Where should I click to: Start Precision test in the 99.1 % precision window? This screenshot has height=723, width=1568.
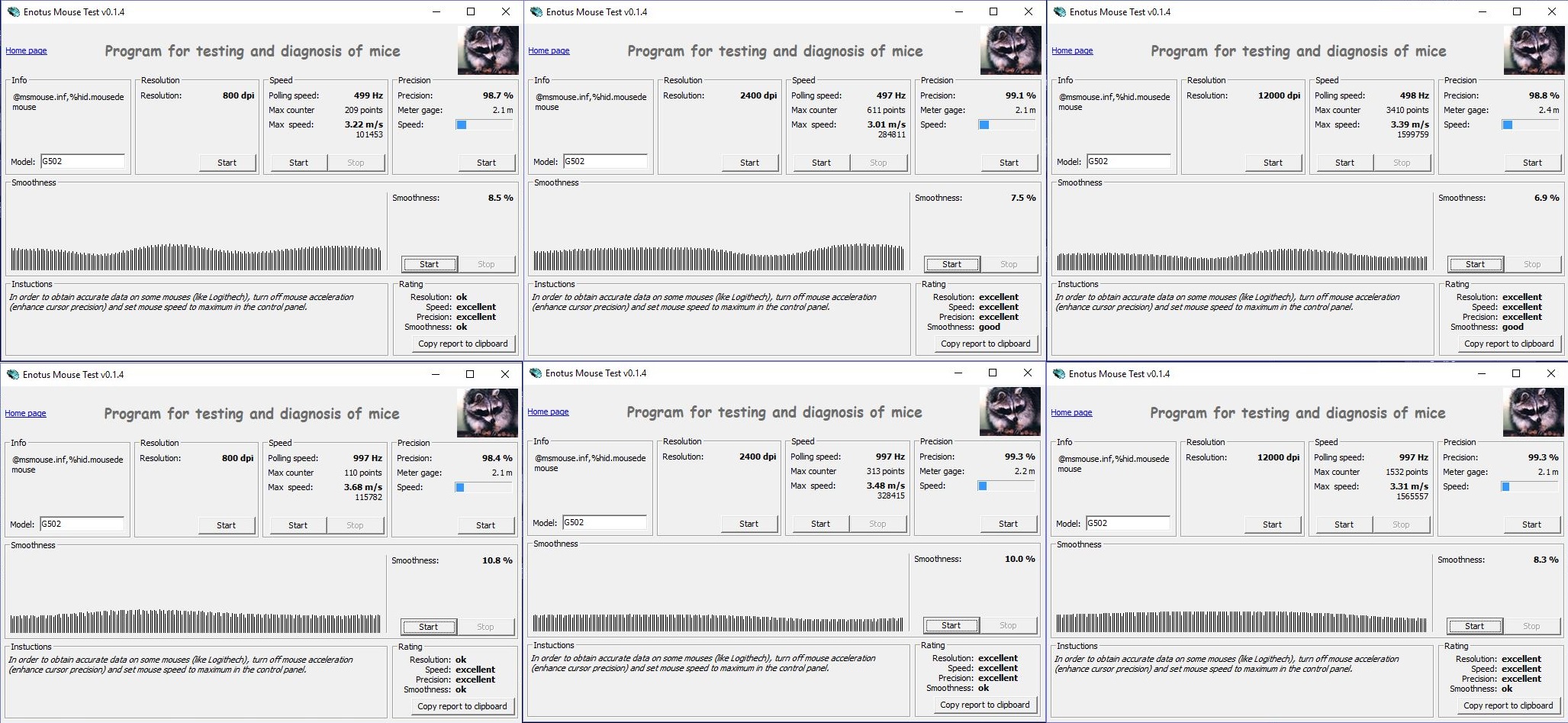tap(1009, 163)
